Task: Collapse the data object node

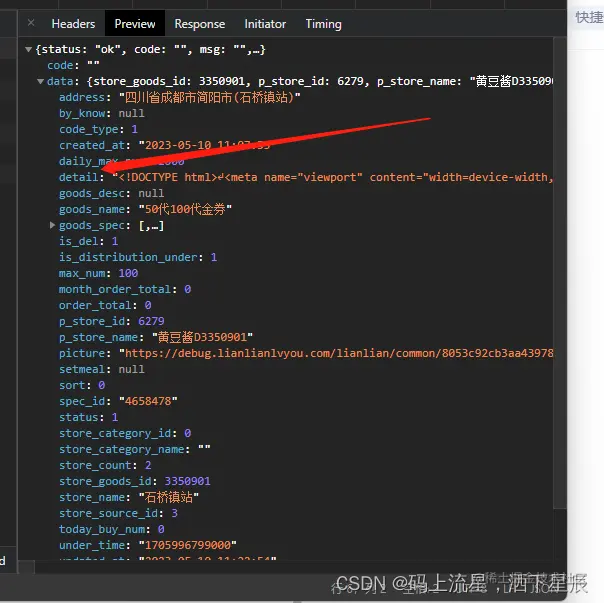Action: pyautogui.click(x=40, y=81)
